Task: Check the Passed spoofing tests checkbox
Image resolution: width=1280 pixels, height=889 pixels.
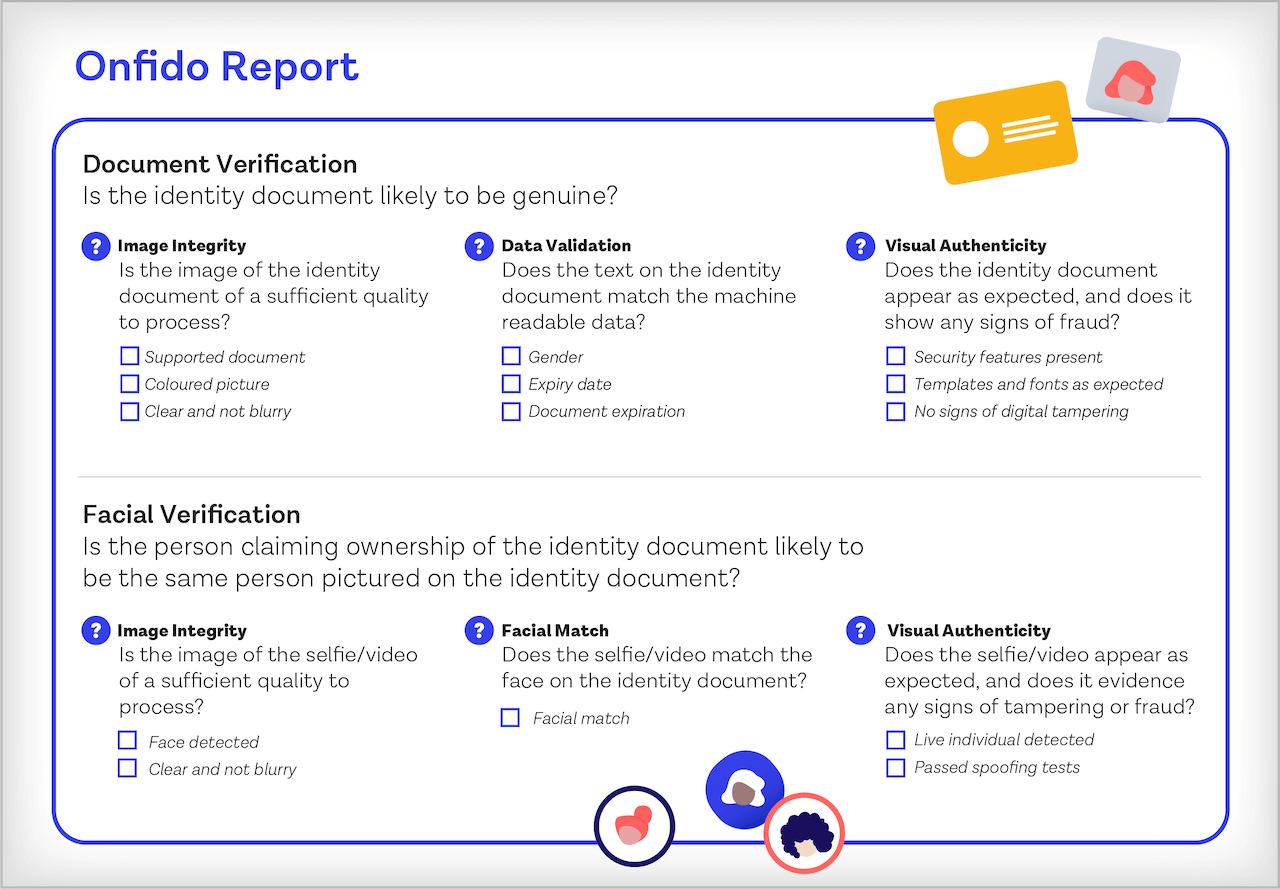Action: (x=894, y=767)
